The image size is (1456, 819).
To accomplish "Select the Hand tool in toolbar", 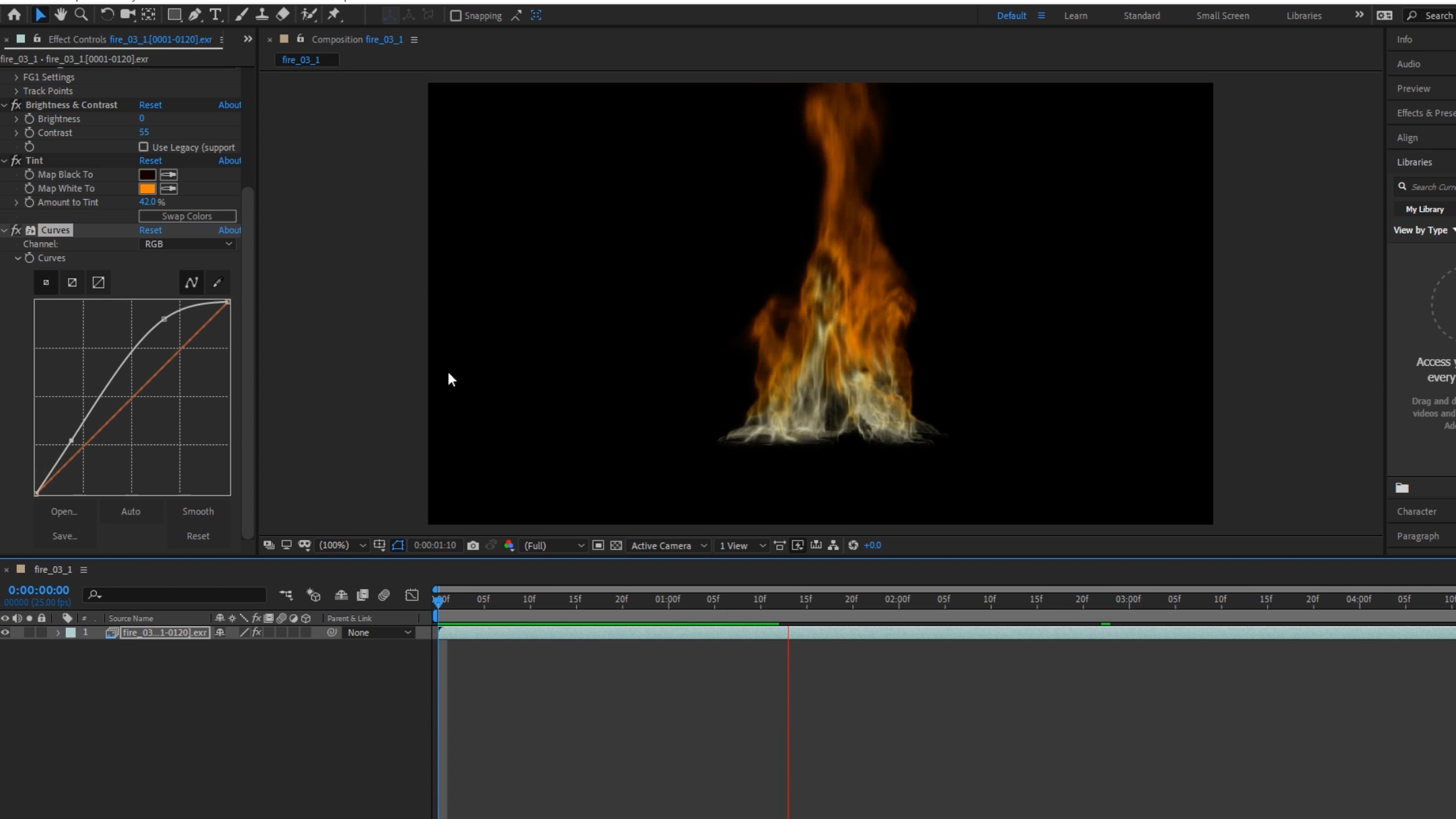I will point(61,14).
